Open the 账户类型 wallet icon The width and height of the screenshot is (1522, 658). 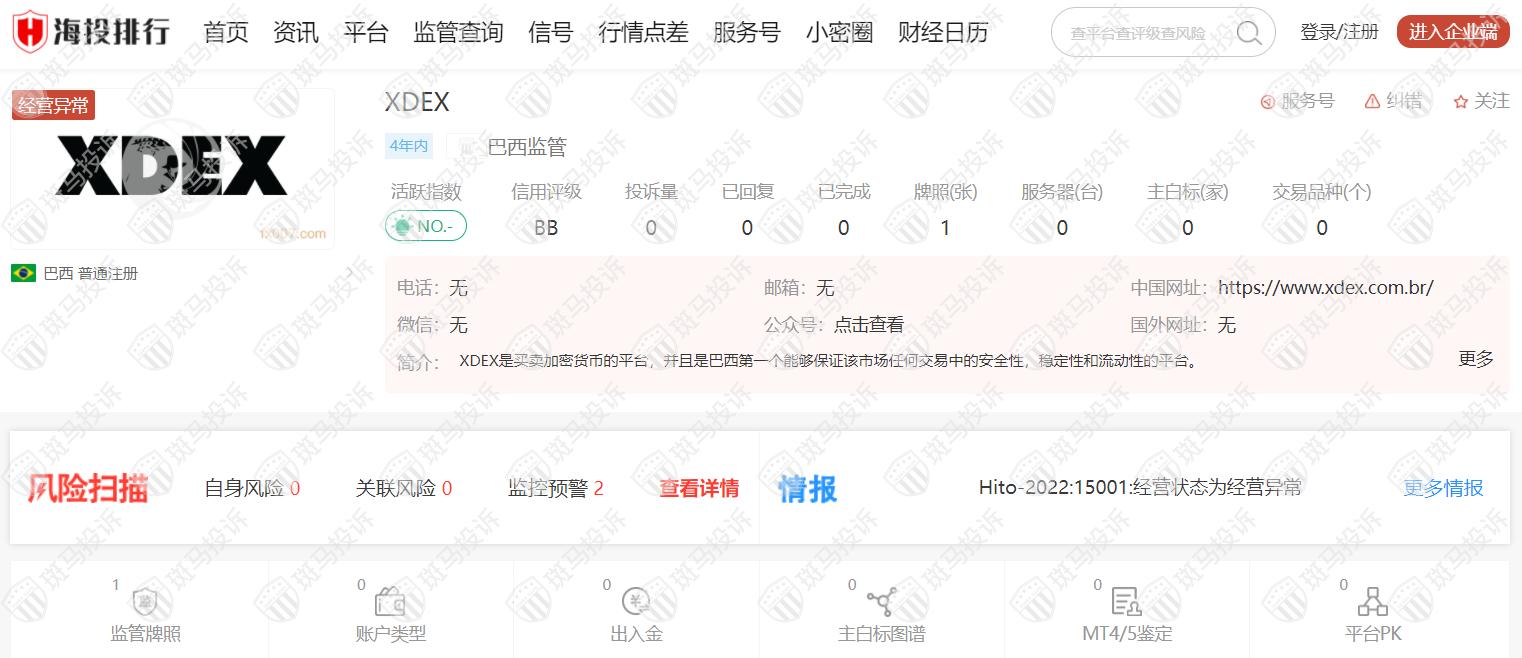pyautogui.click(x=390, y=602)
